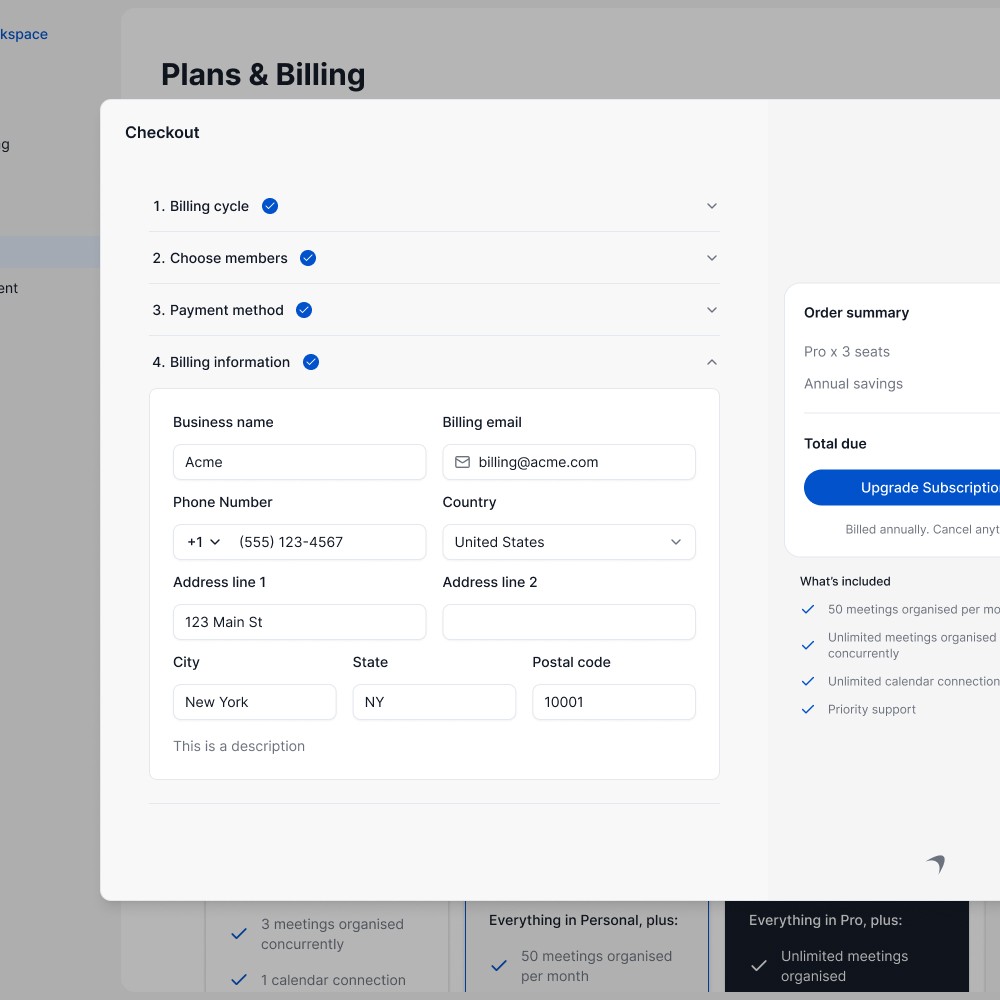Click 'Everything in Personal, plus:' in background

[x=584, y=920]
